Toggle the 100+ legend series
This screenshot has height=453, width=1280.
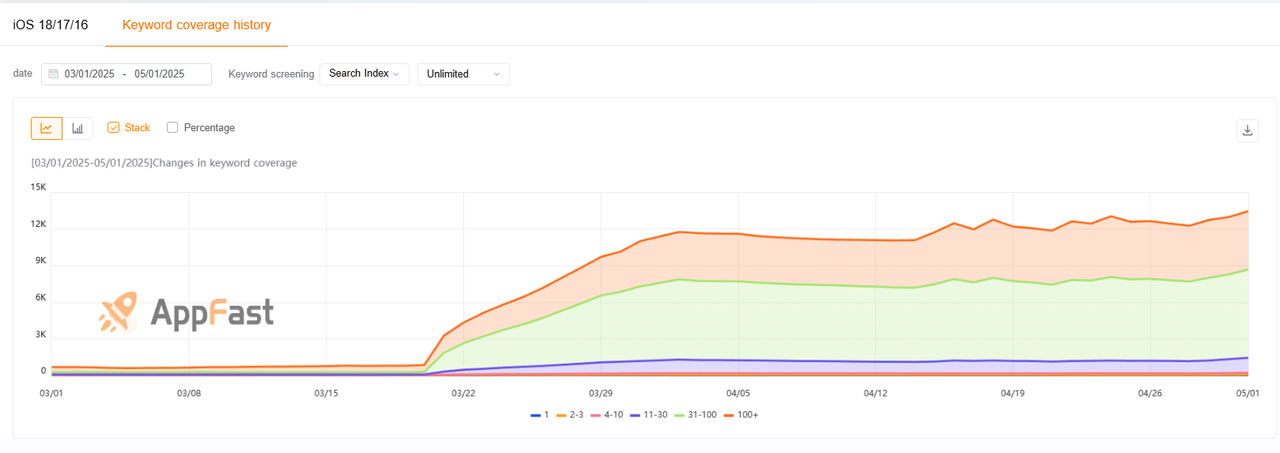pos(740,414)
